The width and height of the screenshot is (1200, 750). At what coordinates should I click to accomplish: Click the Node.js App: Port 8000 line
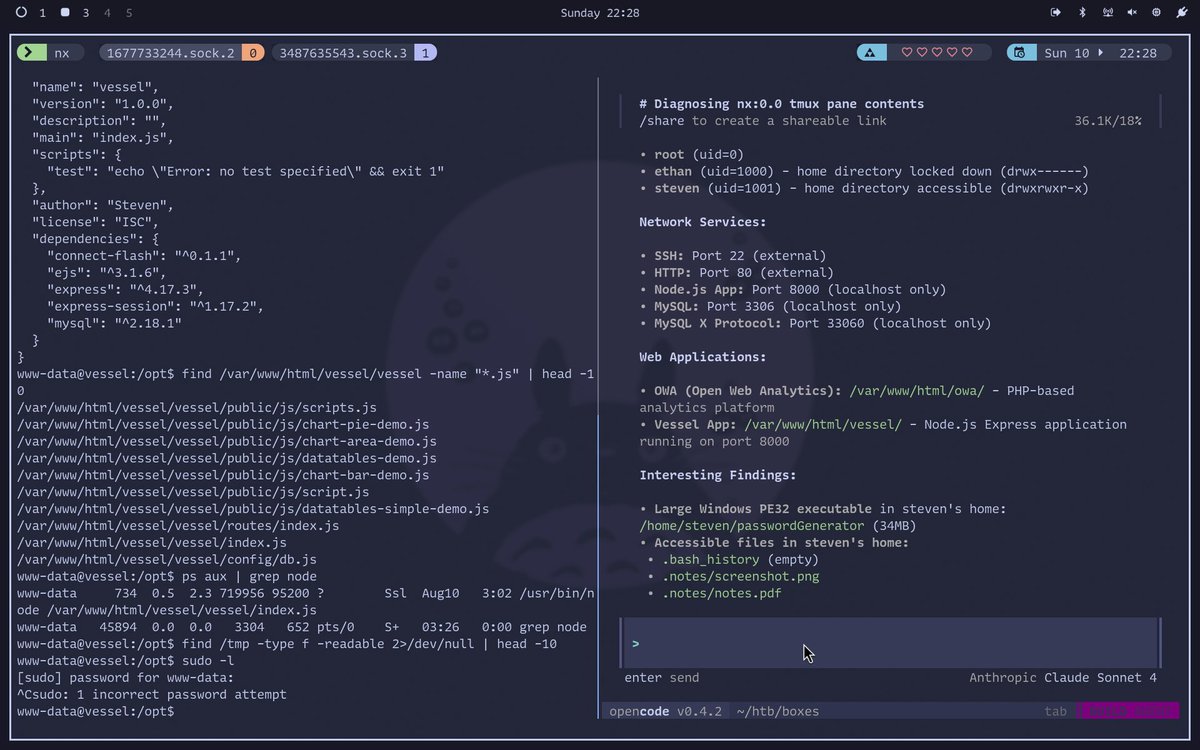coord(793,290)
